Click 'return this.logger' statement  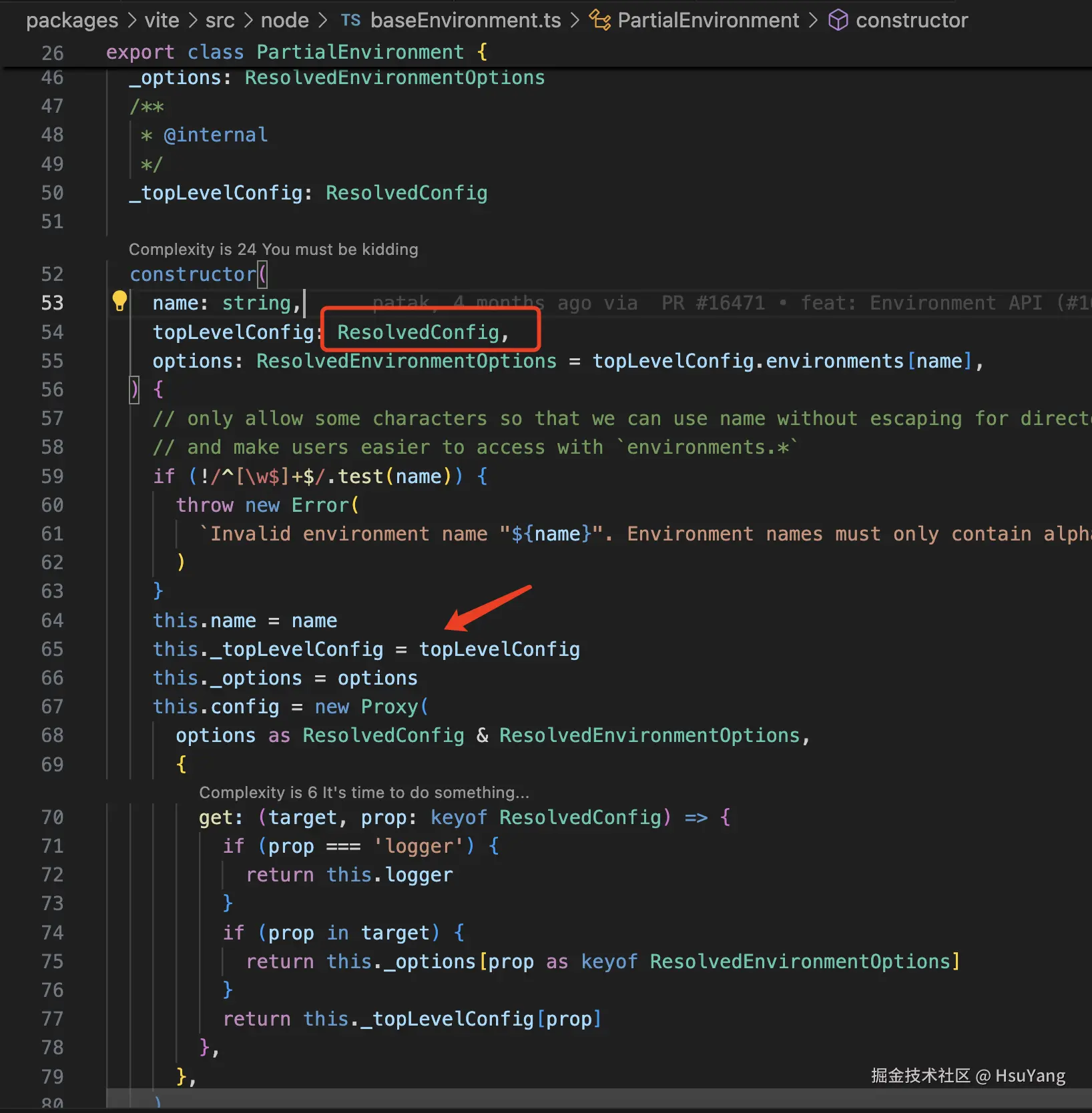(349, 875)
